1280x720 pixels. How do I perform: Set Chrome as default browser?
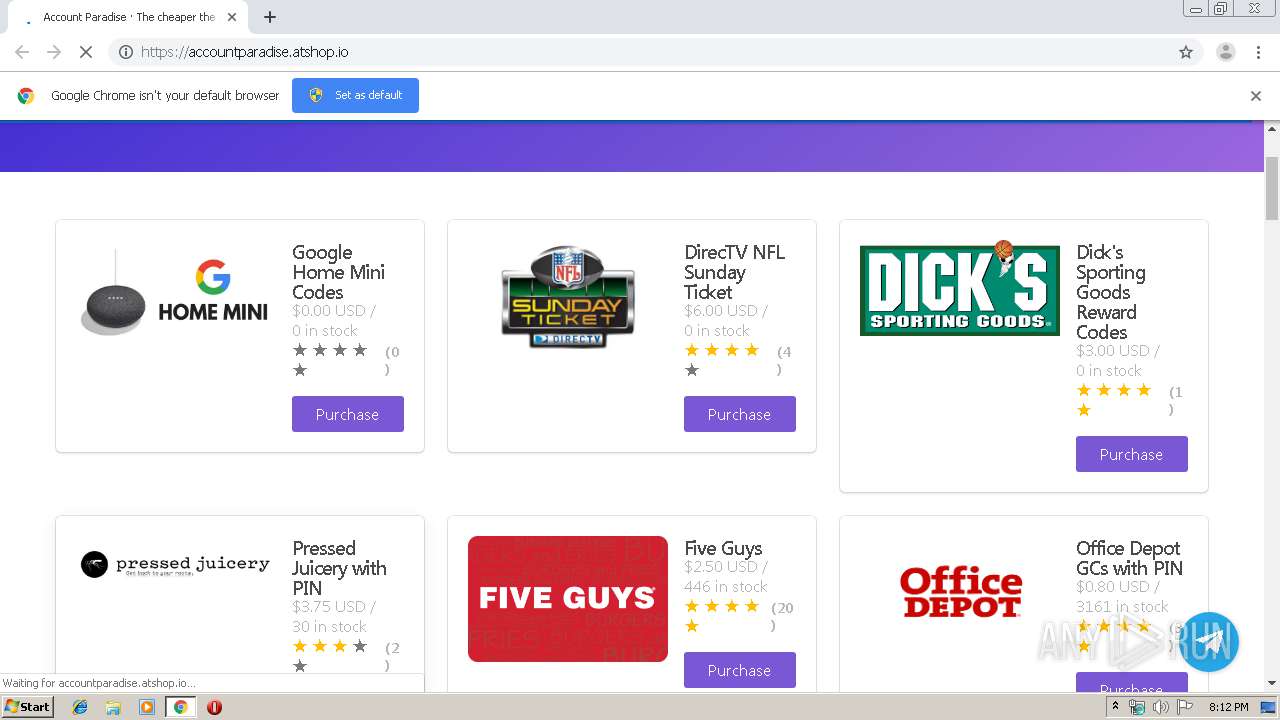click(x=355, y=95)
